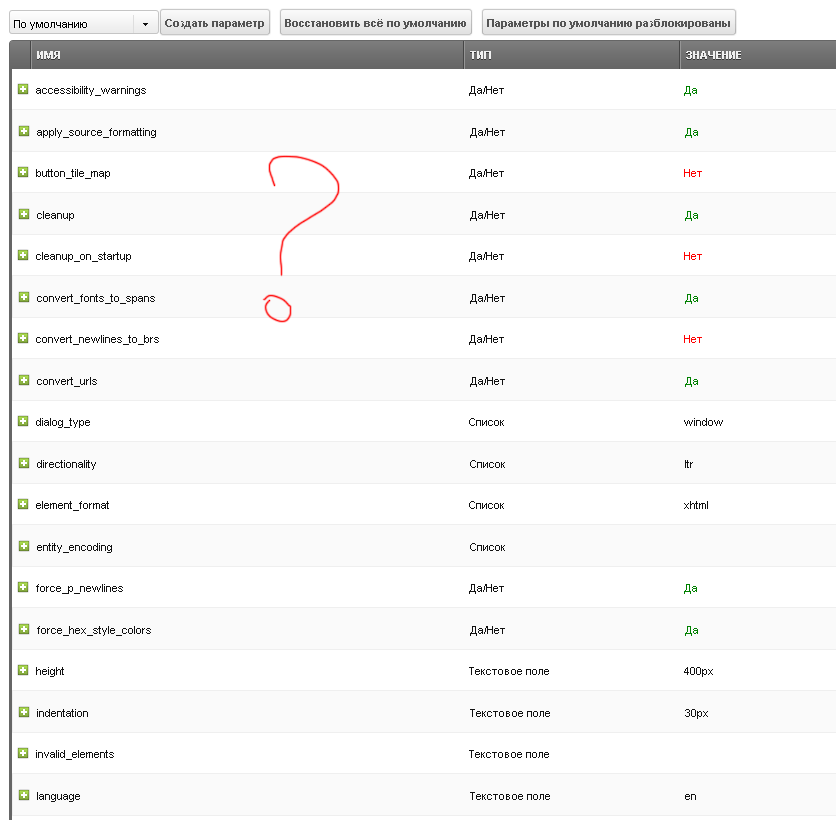836x820 pixels.
Task: Open the 'По умолчанию' dropdown
Action: click(84, 23)
